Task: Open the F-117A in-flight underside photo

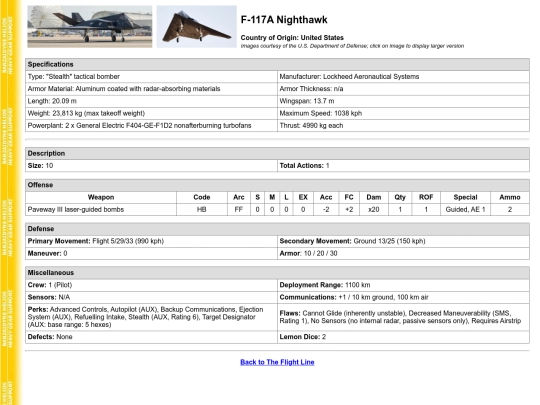Action: [197, 27]
